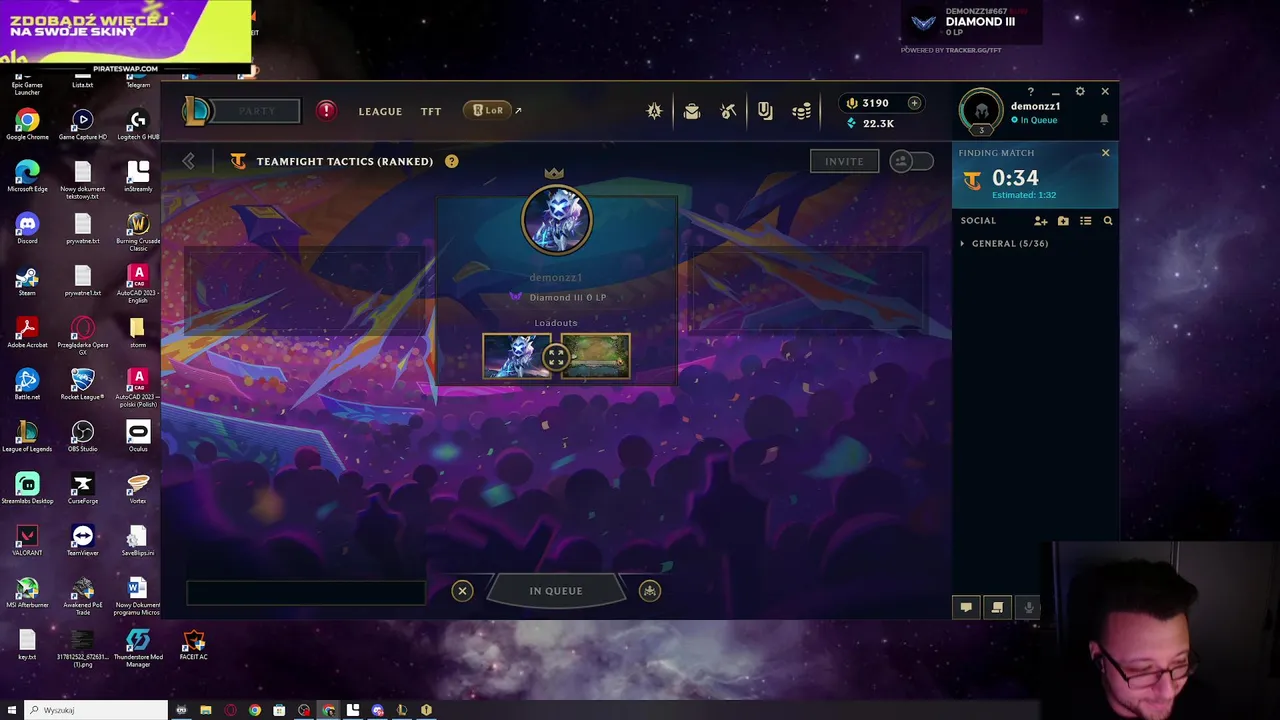Select the Little Legend loadout thumbnail
The image size is (1280, 720).
[516, 357]
